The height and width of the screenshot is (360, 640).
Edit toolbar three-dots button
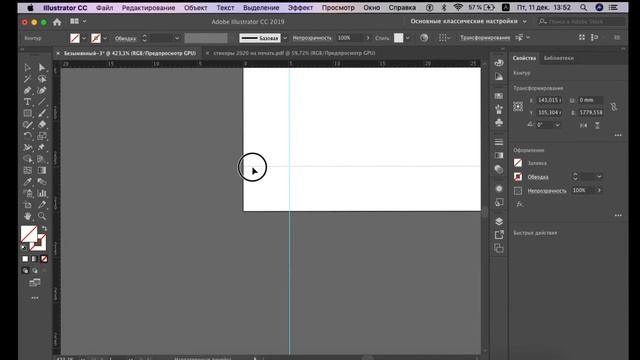tap(35, 298)
